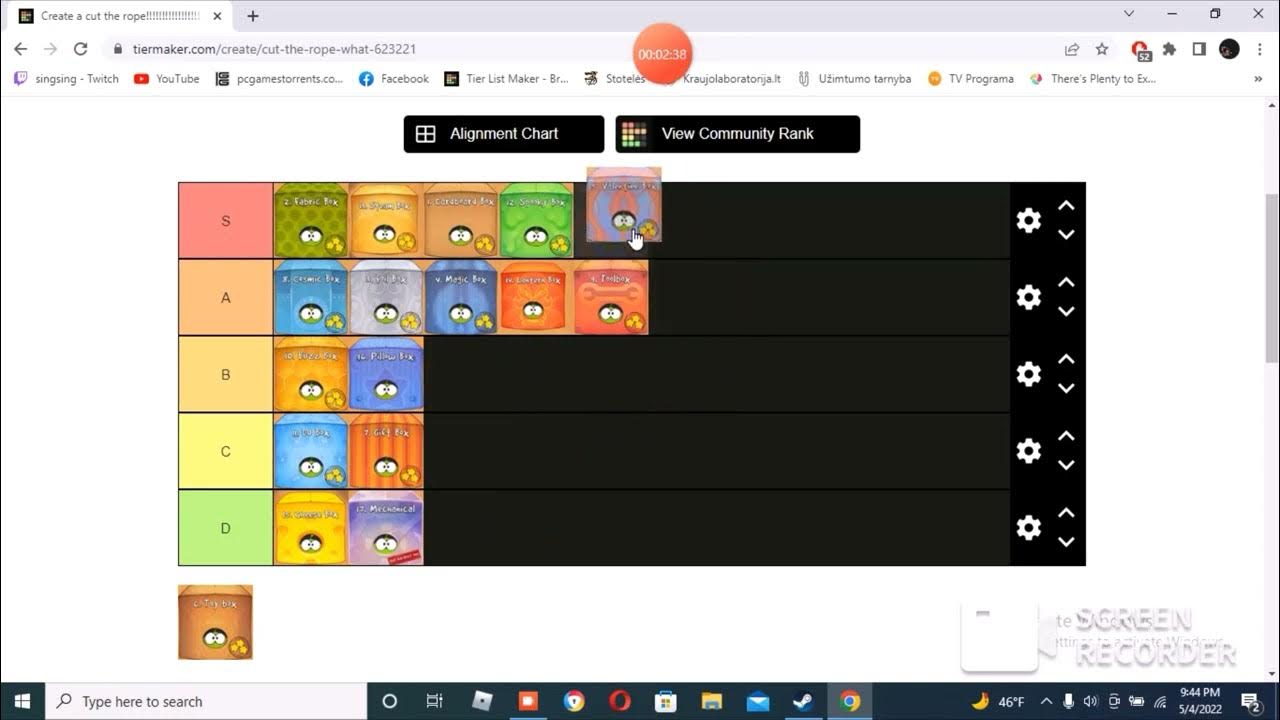Select the Gift Box tile
1280x720 pixels.
coord(386,451)
